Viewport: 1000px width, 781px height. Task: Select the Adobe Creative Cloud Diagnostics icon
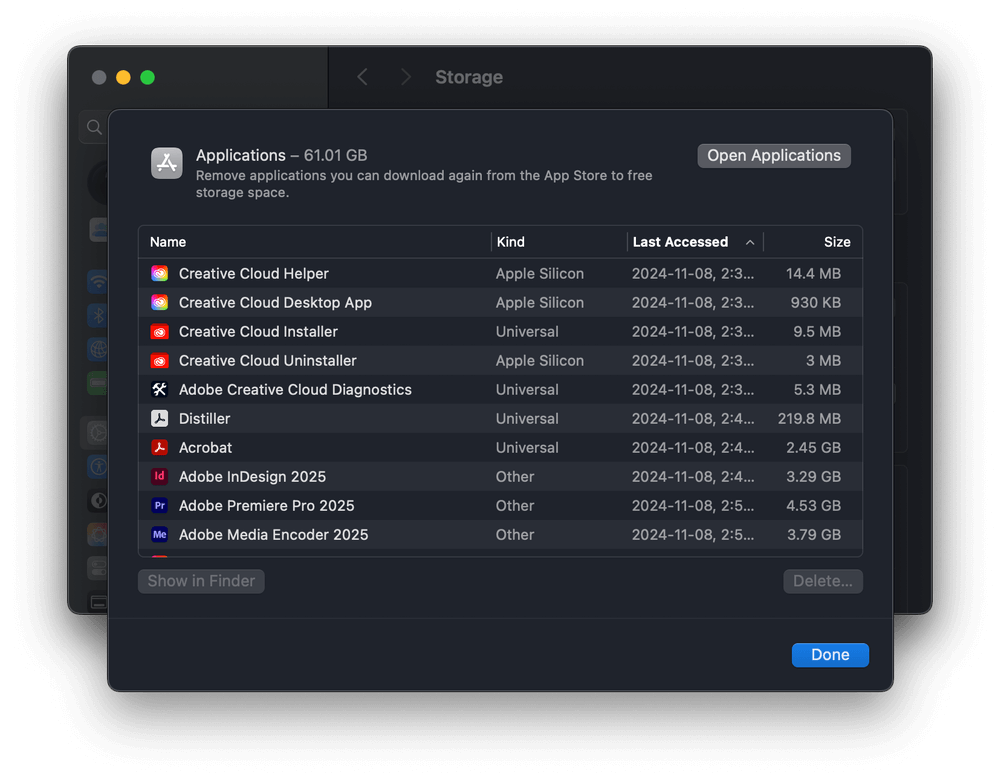tap(159, 390)
